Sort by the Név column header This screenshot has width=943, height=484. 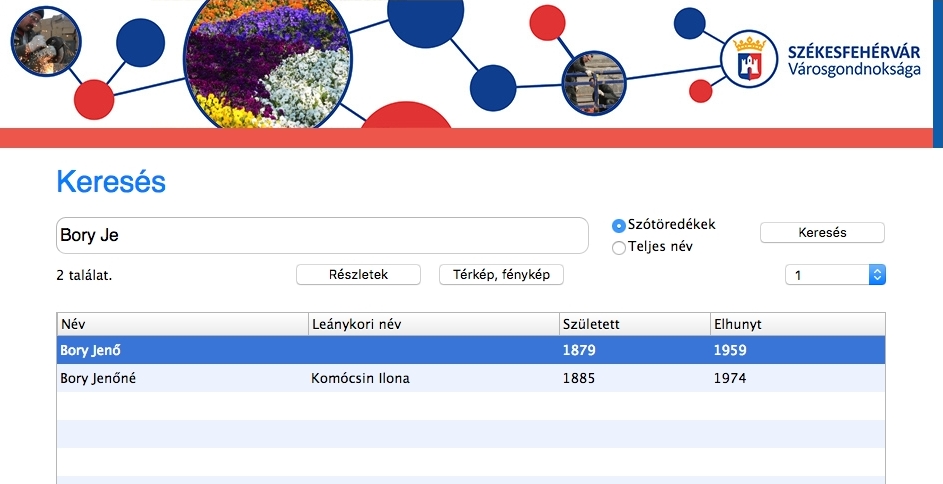(182, 324)
